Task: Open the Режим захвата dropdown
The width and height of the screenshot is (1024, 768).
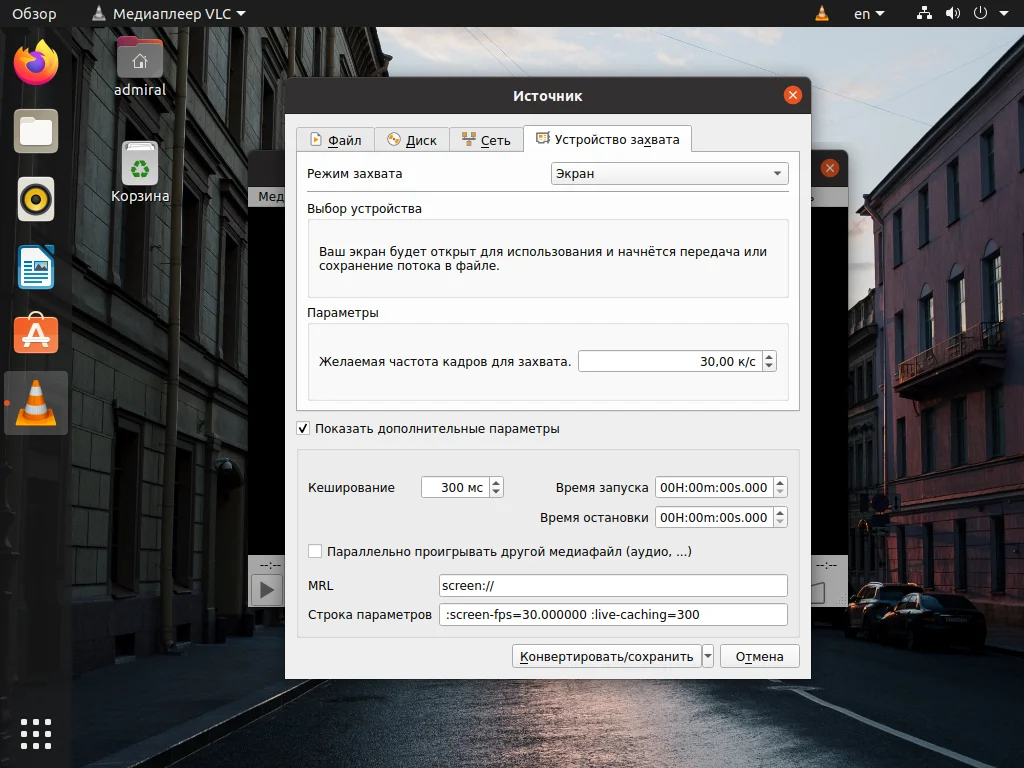Action: pyautogui.click(x=668, y=173)
